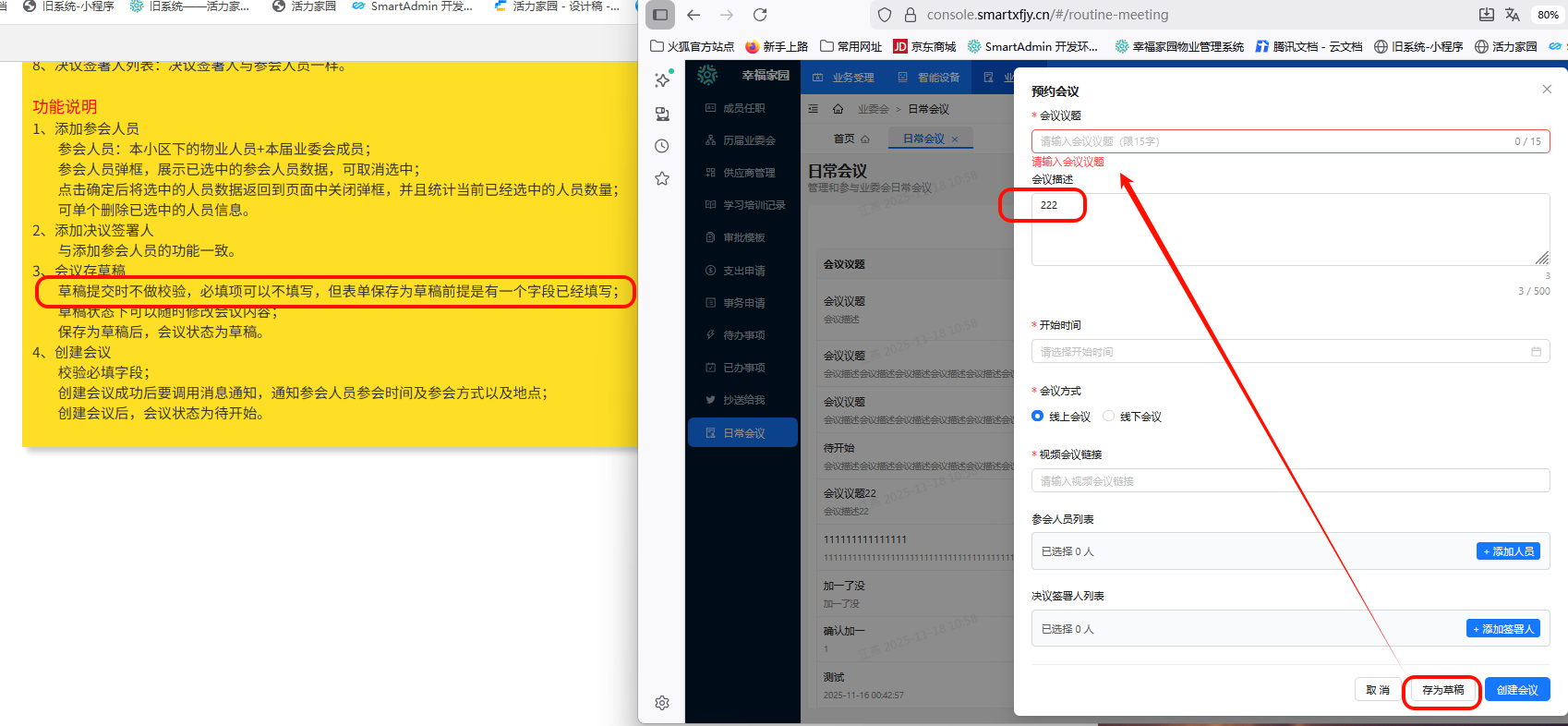Image resolution: width=1568 pixels, height=726 pixels.
Task: Select 日常会议 sidebar menu item
Action: (x=742, y=432)
